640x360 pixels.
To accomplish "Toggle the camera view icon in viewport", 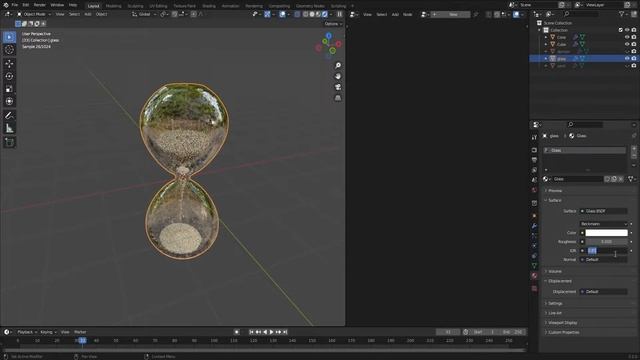I will 338,87.
